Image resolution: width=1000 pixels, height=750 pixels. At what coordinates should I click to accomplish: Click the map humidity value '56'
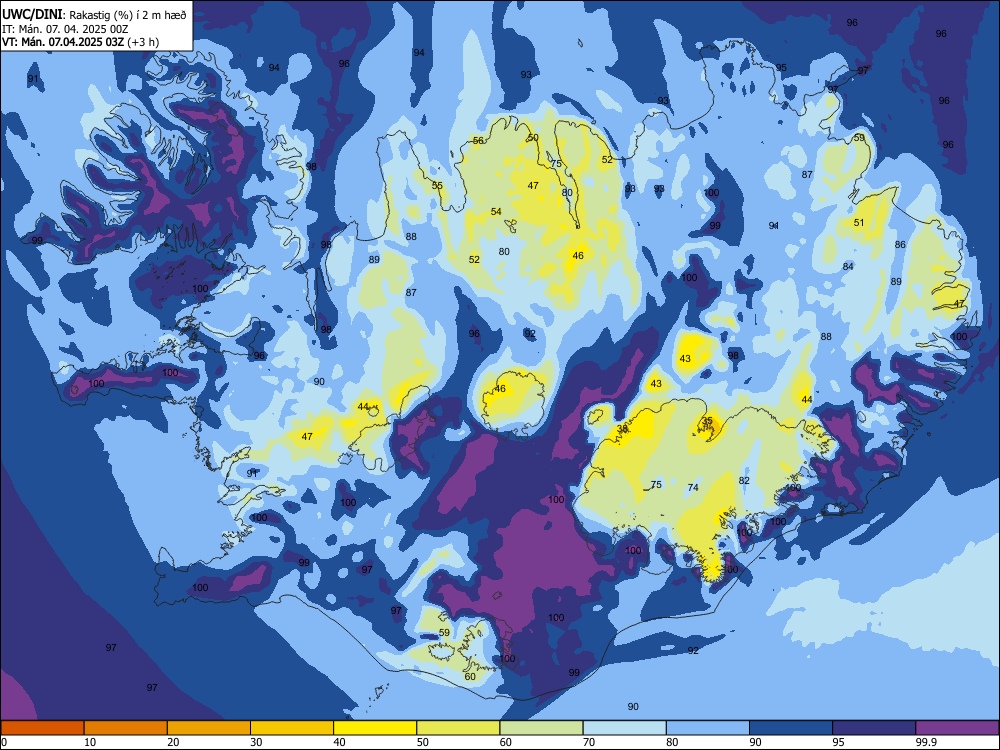[478, 141]
